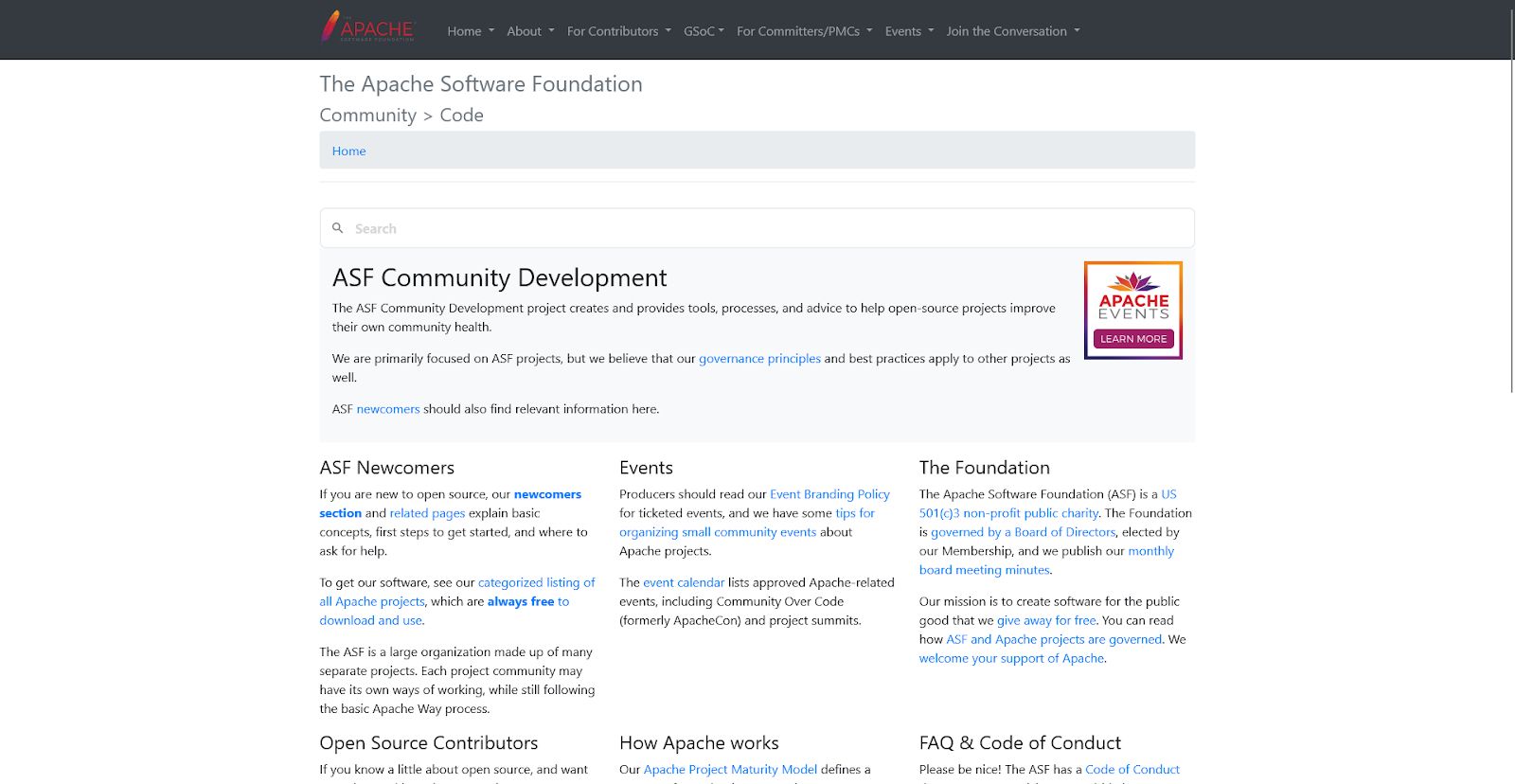Open ASF and Apache projects are governed link
The width and height of the screenshot is (1515, 784).
[x=1054, y=639]
